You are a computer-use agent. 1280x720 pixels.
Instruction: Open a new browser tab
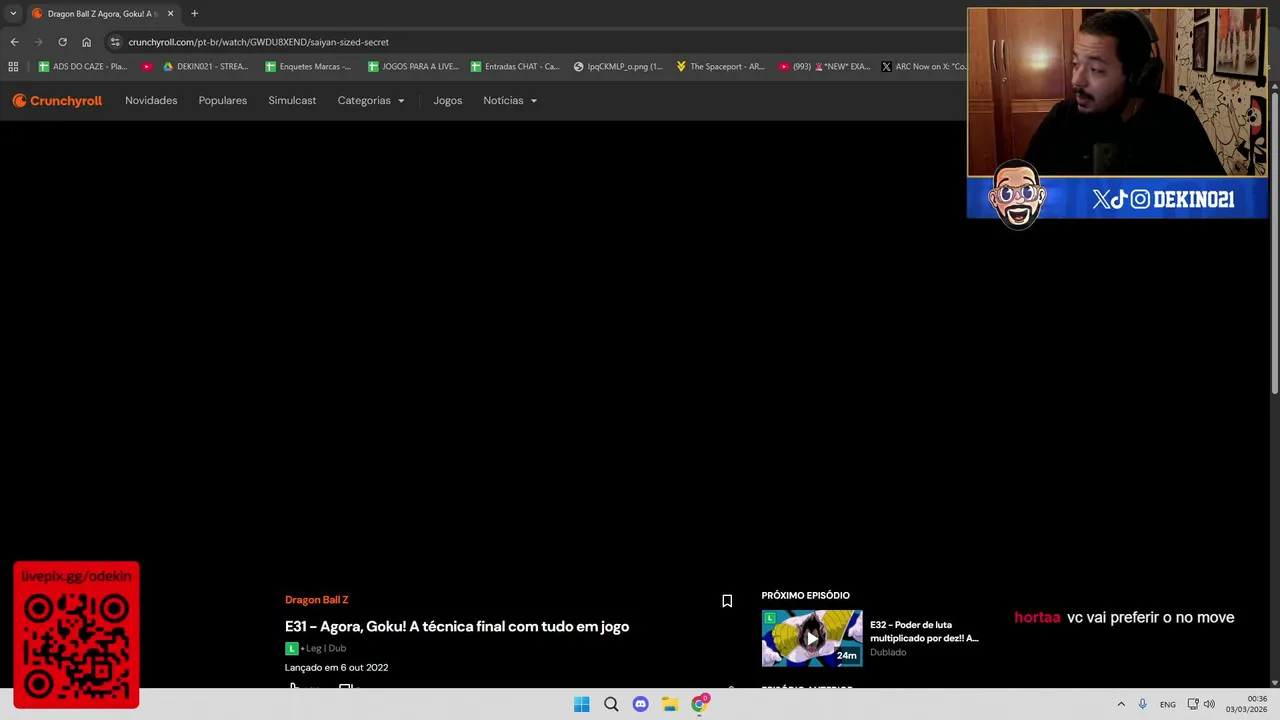tap(194, 13)
